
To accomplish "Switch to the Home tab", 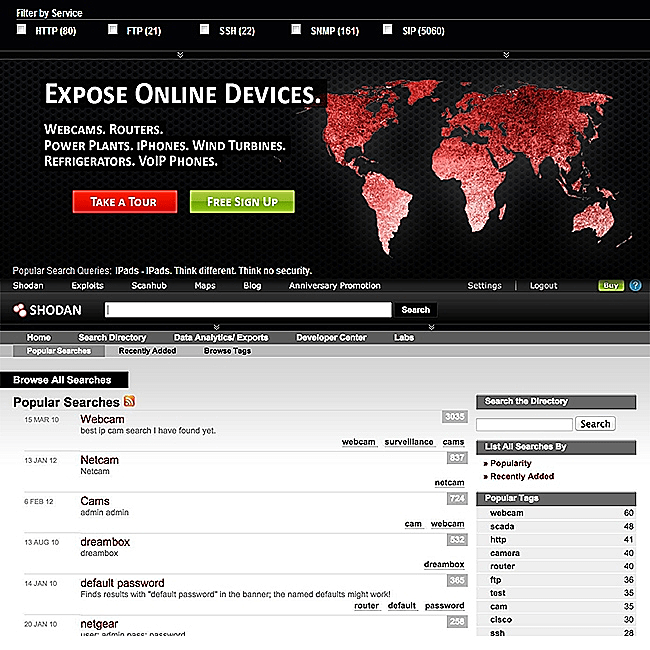I will click(x=39, y=337).
